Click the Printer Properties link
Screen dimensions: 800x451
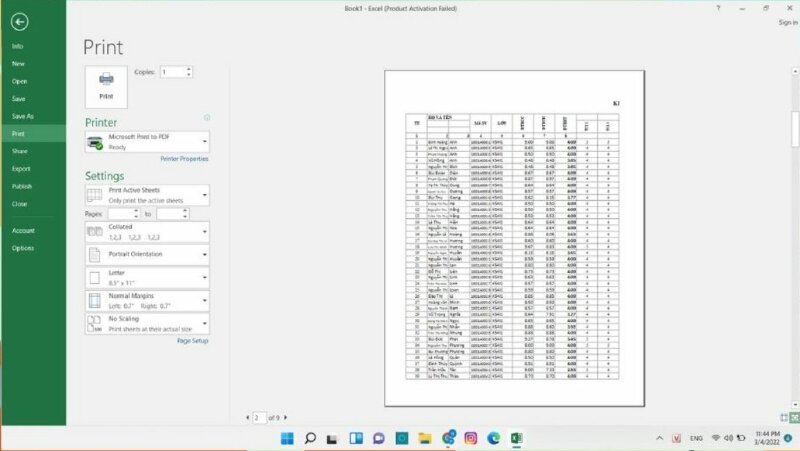(x=184, y=159)
